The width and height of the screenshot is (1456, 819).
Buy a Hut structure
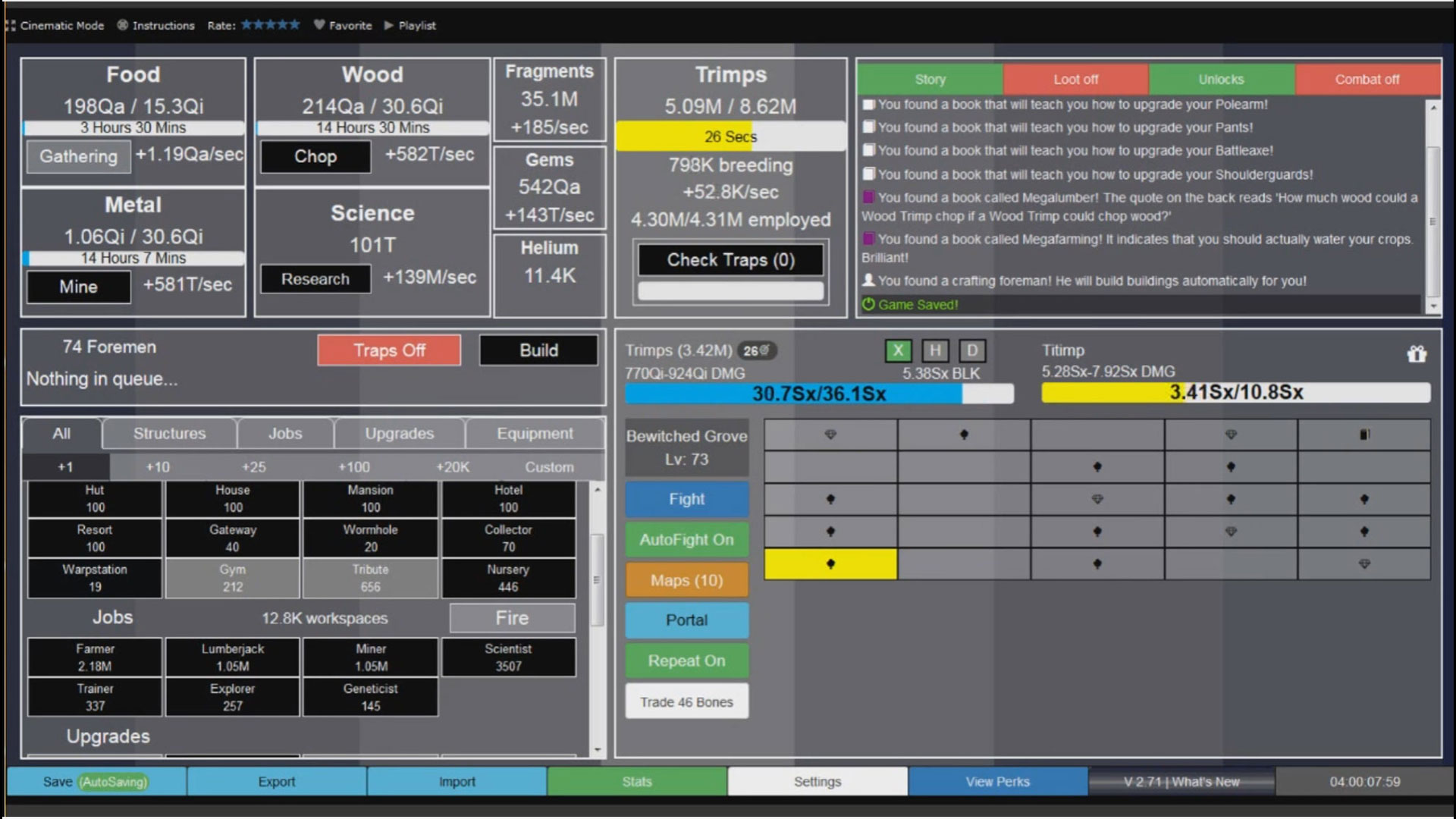click(x=95, y=499)
